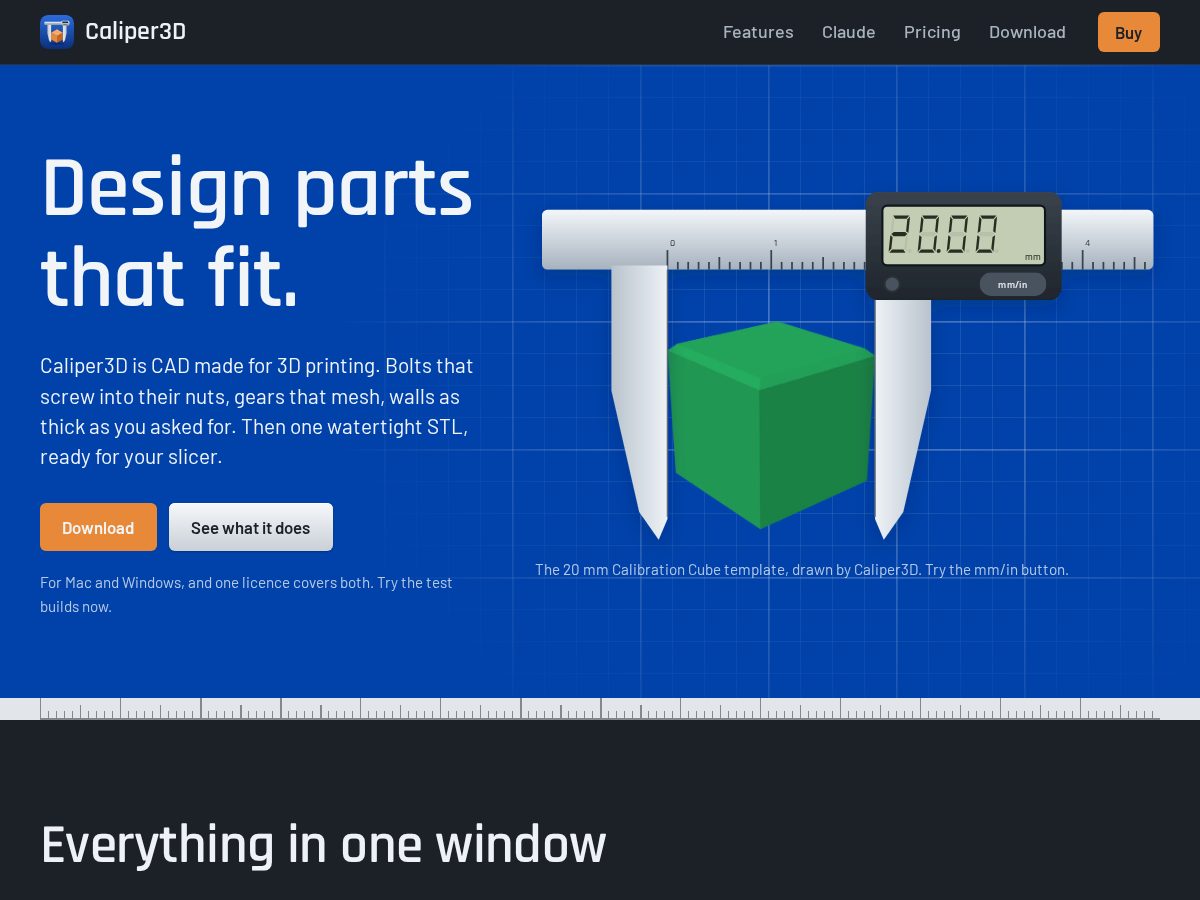
Task: Click the Caliper3D is CAD description paragraph
Action: [x=257, y=411]
